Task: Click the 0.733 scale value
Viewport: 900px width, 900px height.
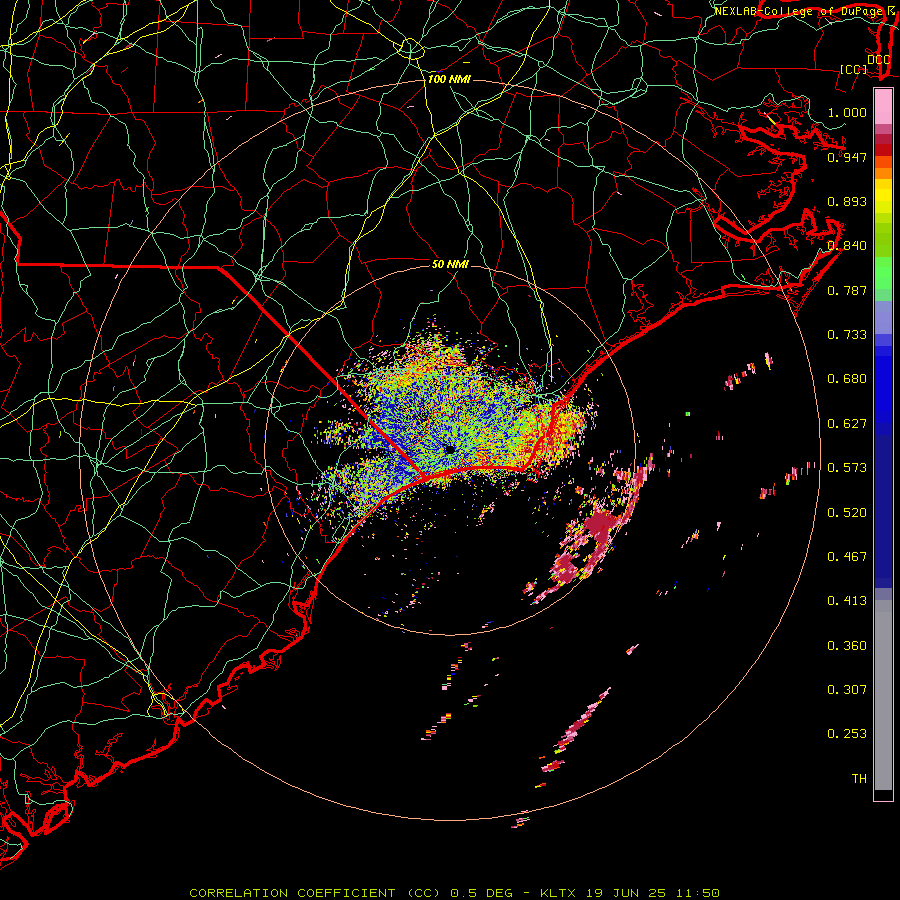Action: click(x=847, y=335)
